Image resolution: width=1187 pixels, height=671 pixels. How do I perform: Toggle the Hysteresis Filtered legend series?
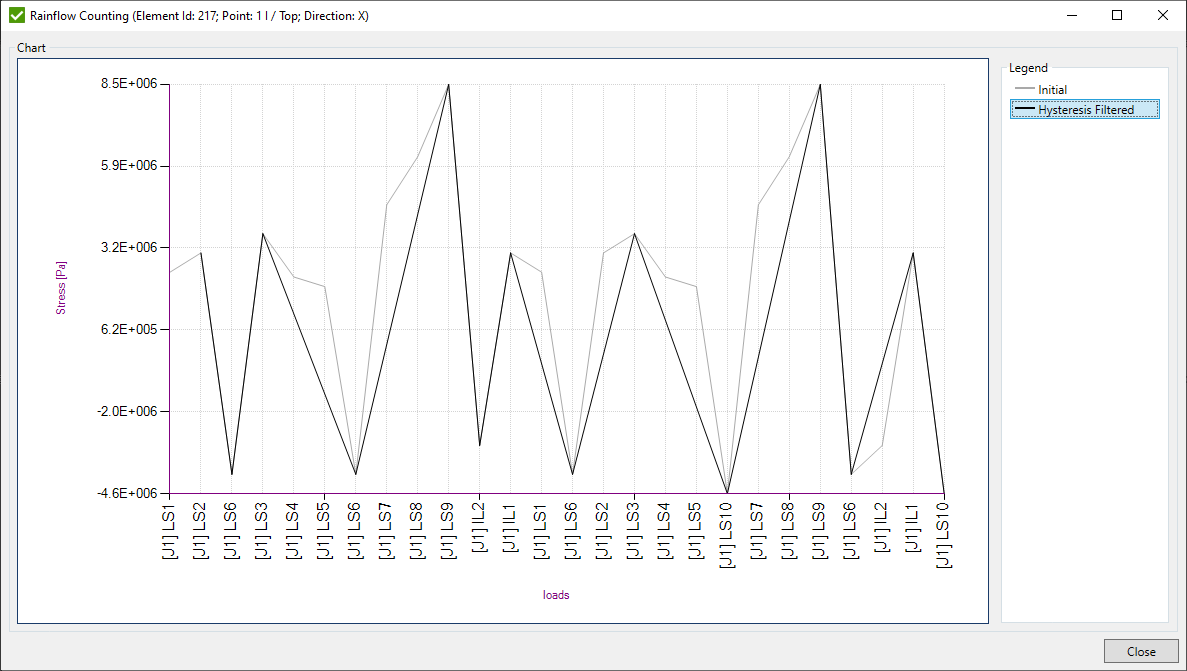(1086, 110)
